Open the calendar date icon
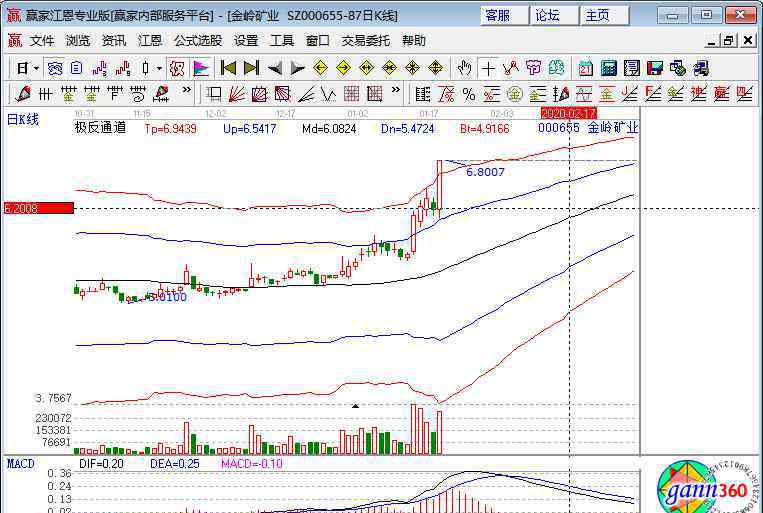 point(584,68)
